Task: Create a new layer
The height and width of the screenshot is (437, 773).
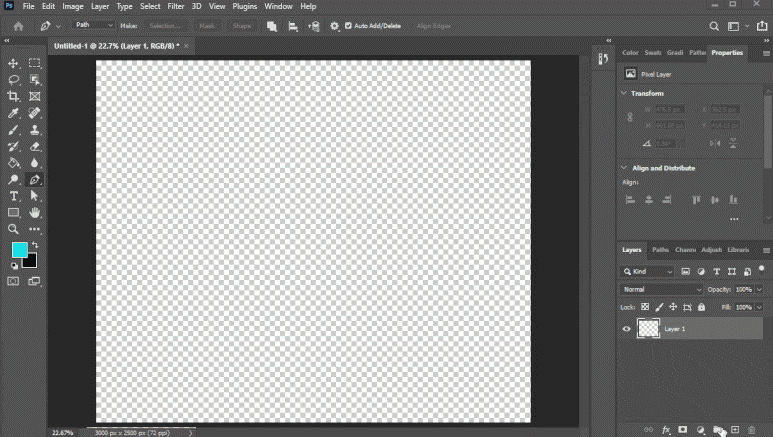Action: click(735, 430)
